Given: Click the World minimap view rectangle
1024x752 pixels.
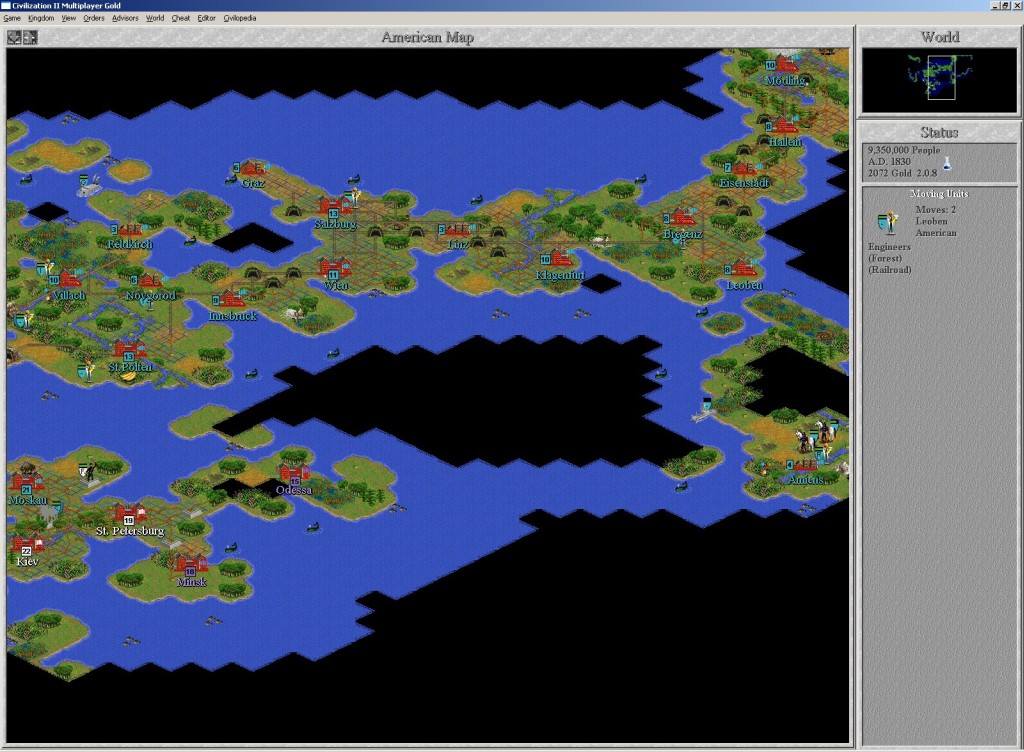Looking at the screenshot, I should click(x=941, y=78).
